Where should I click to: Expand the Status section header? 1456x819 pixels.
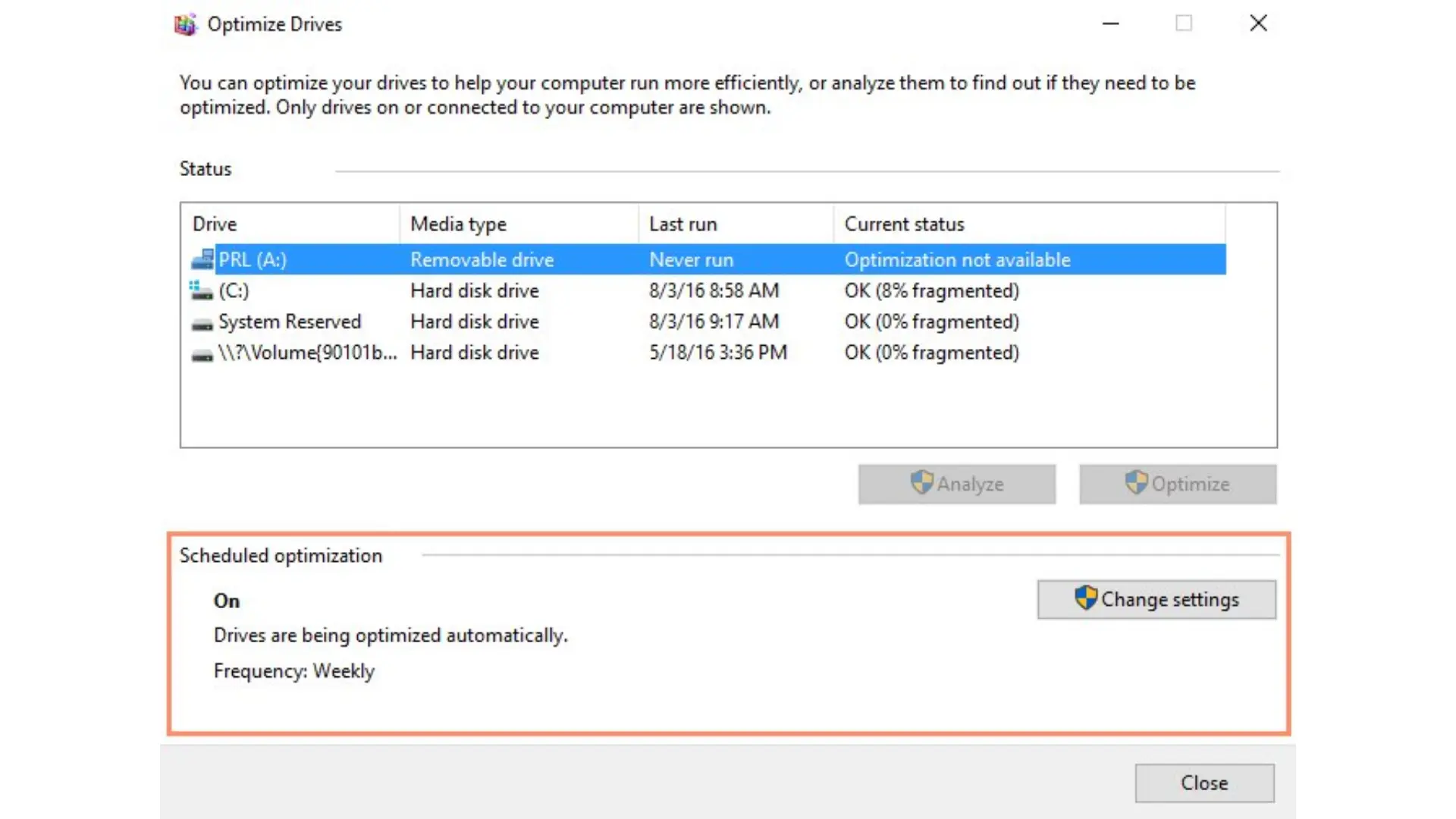click(x=205, y=168)
